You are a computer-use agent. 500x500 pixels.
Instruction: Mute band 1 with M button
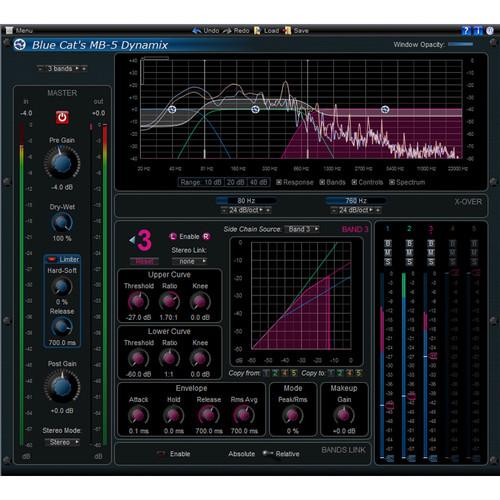pyautogui.click(x=388, y=253)
